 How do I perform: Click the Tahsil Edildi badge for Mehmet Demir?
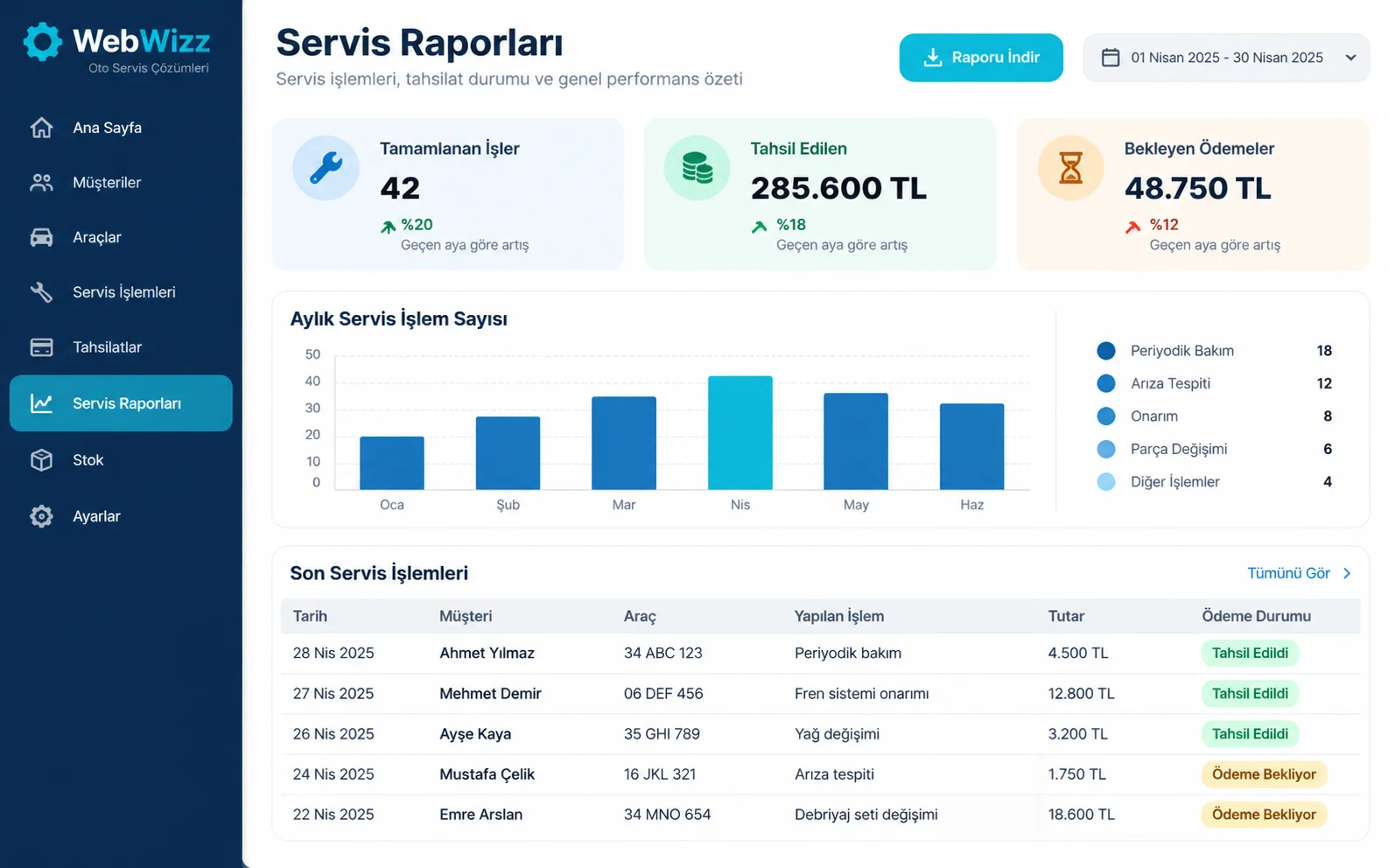(x=1250, y=693)
